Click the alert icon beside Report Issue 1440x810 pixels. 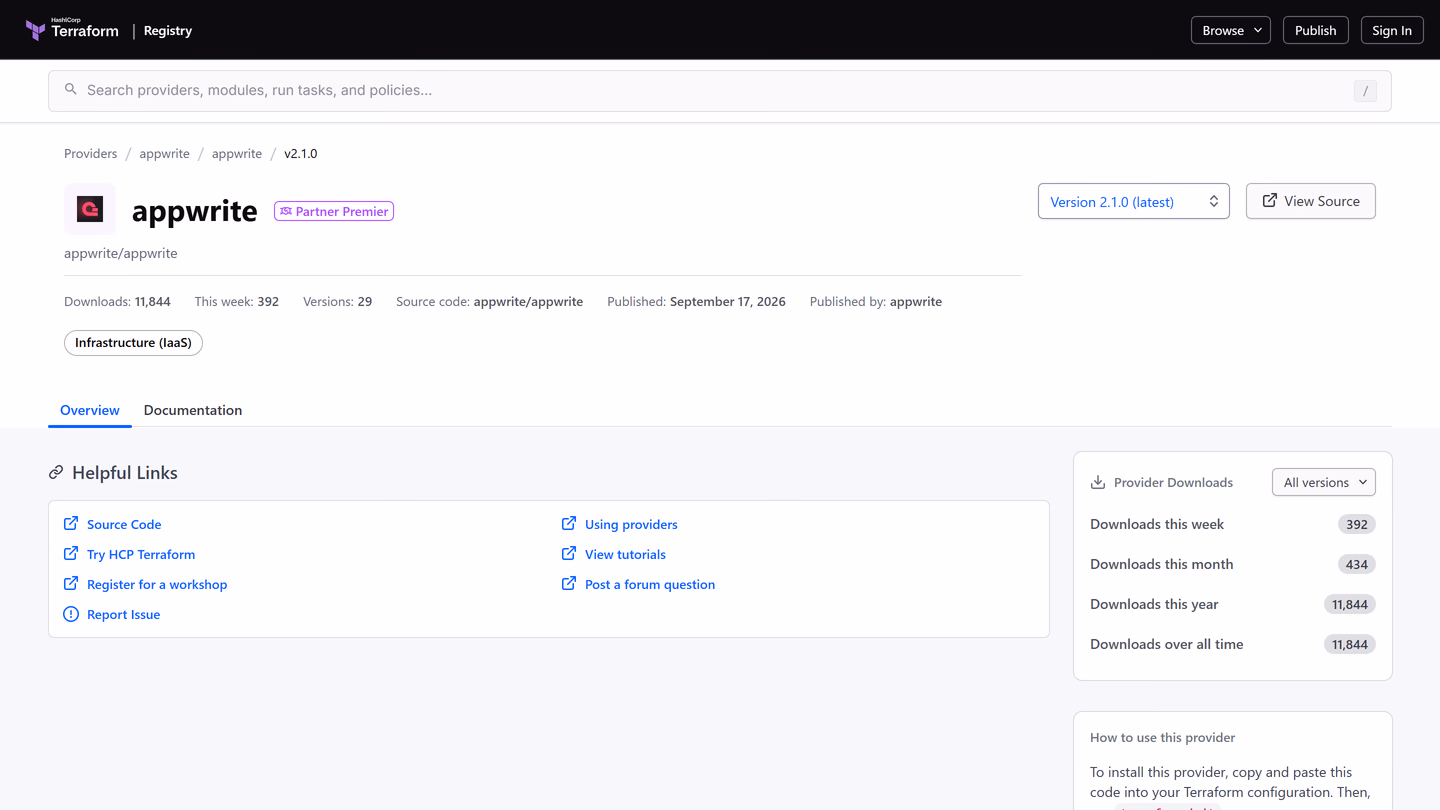[71, 614]
